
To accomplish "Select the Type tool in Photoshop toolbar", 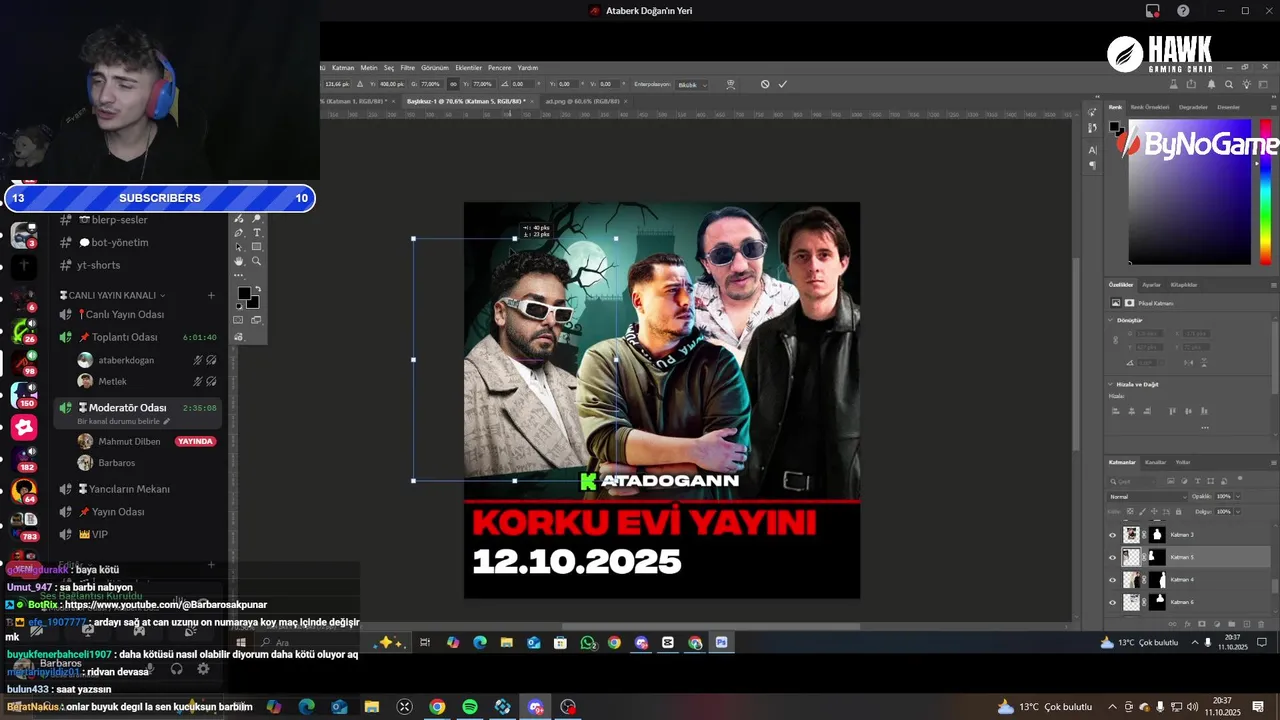I will click(x=256, y=233).
